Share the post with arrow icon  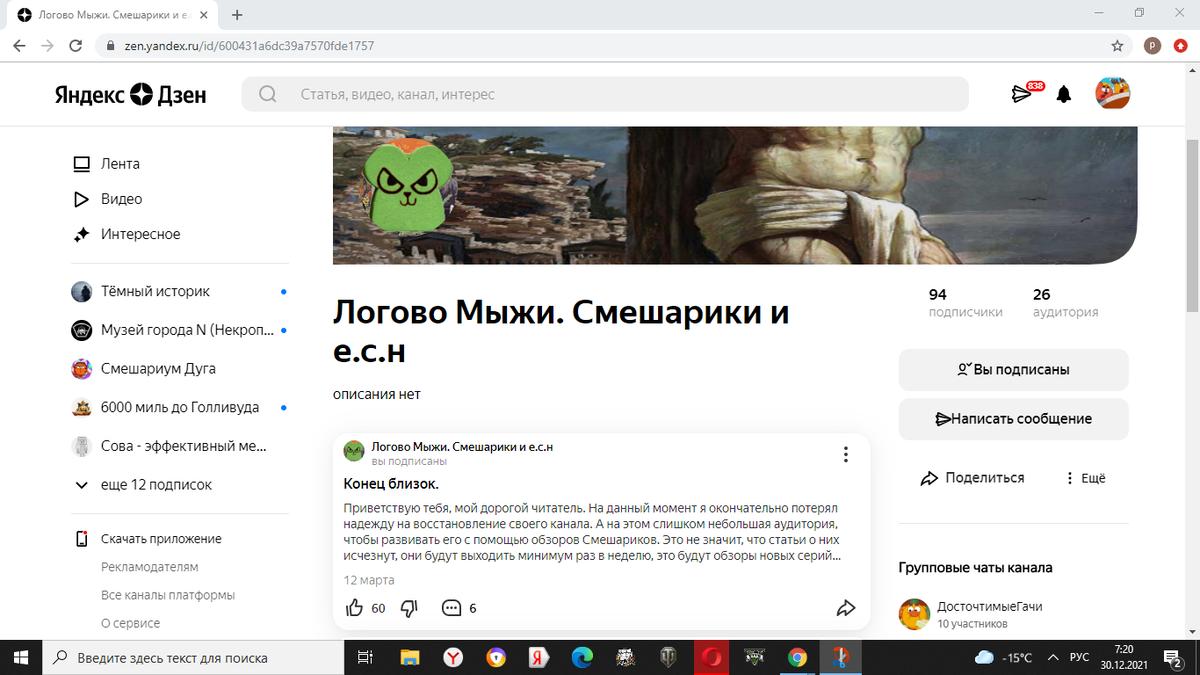846,608
